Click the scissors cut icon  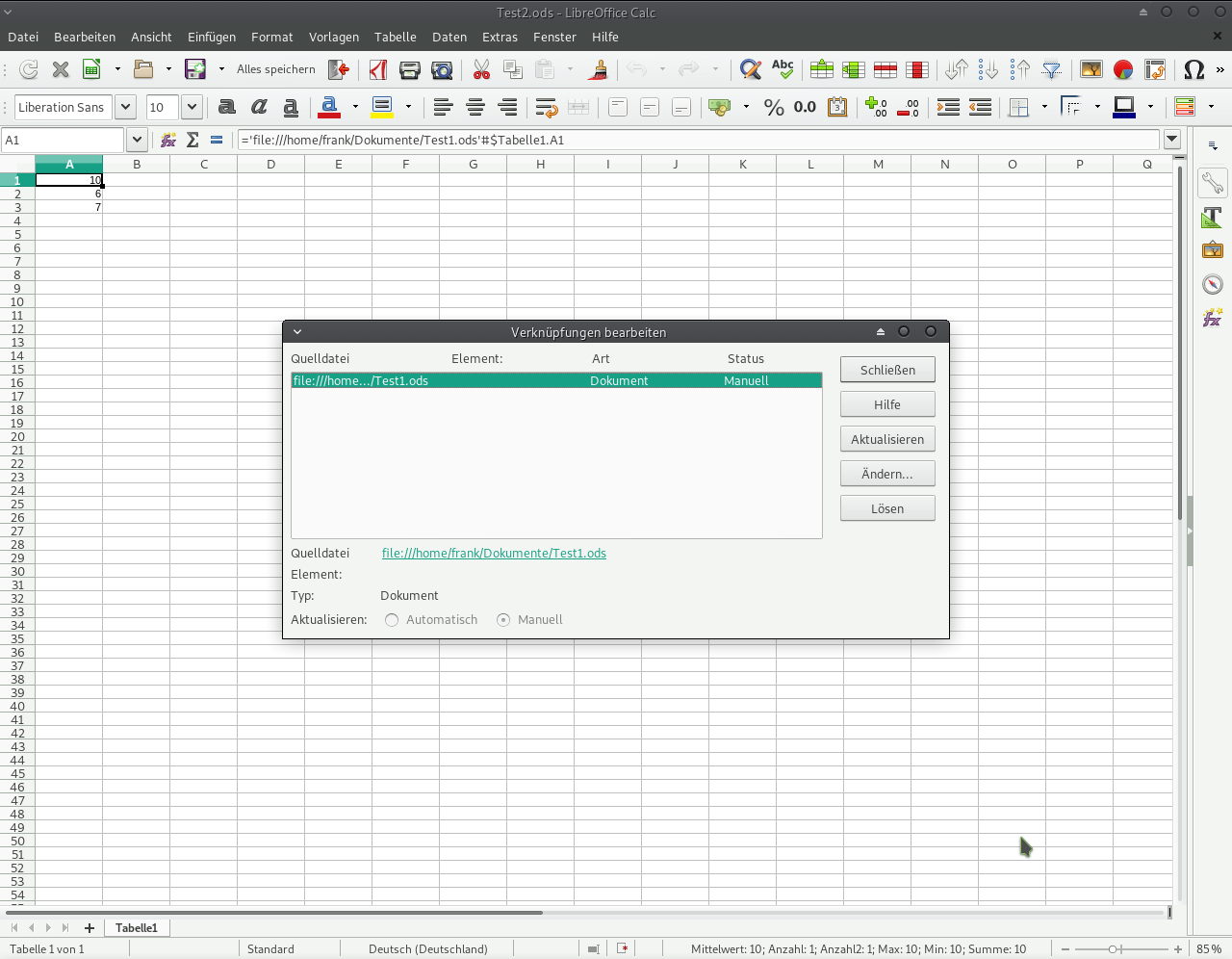[x=481, y=69]
